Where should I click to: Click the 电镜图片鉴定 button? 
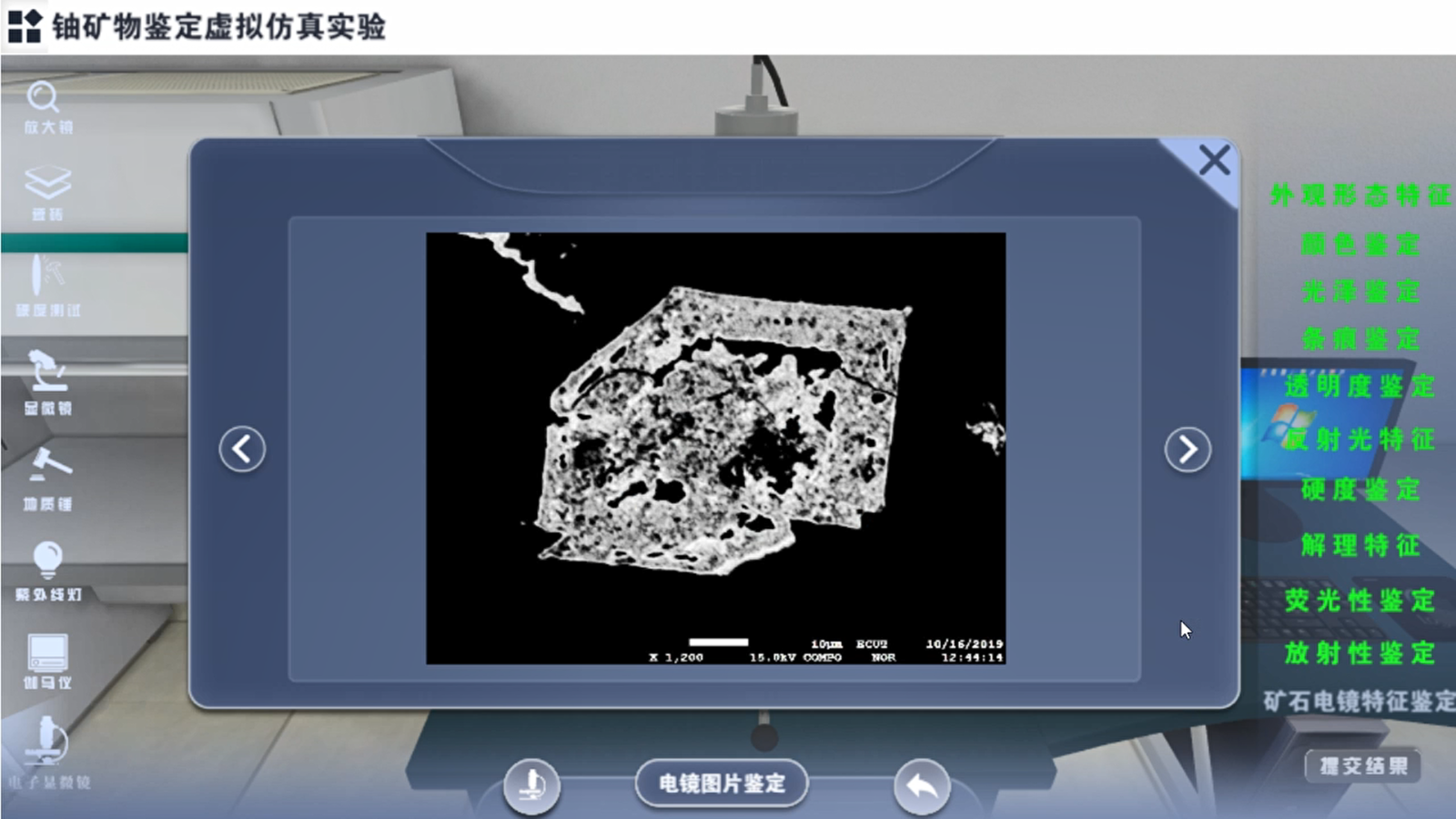tap(722, 784)
